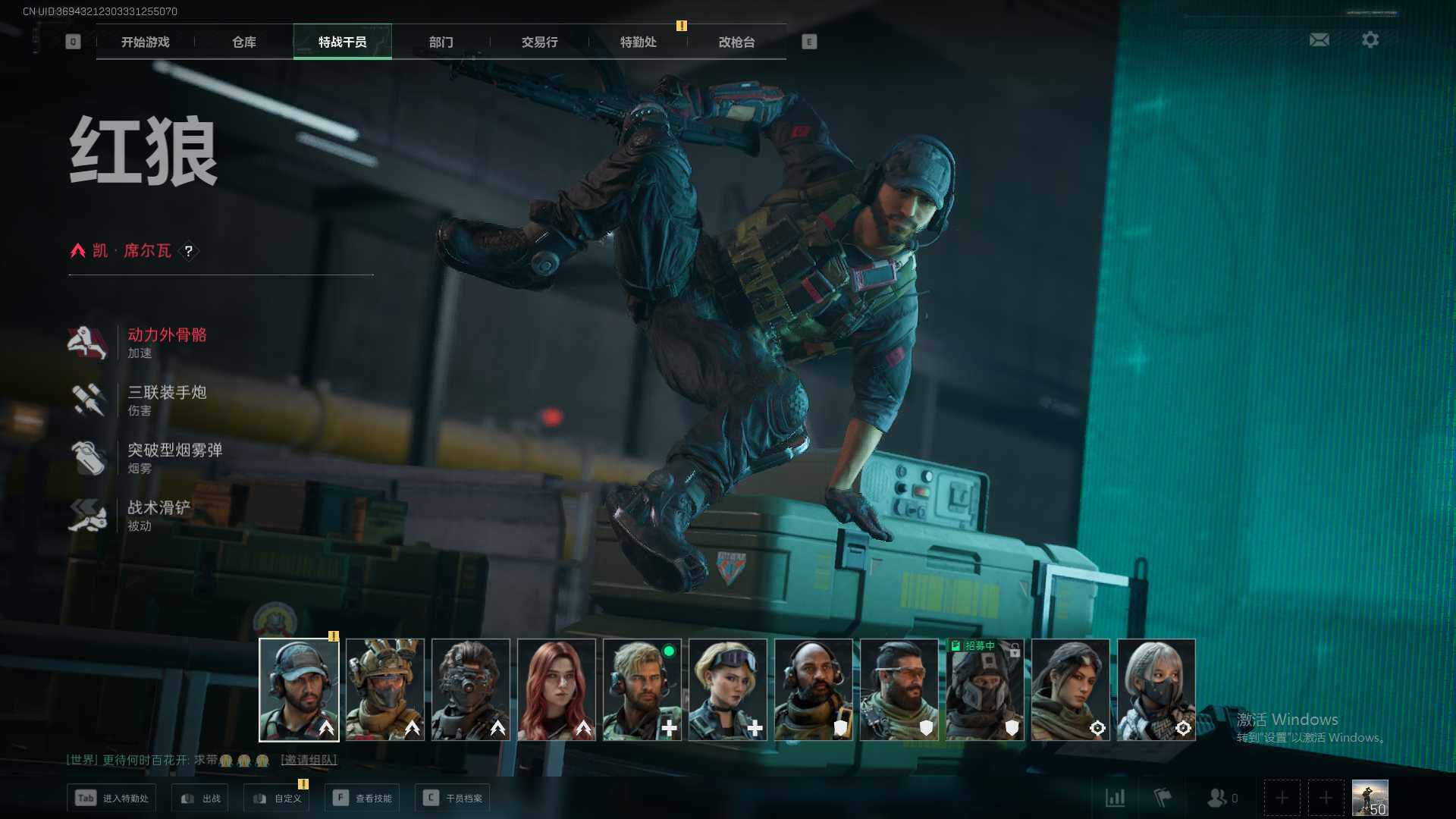Click the 三联装手炮 skill name
The width and height of the screenshot is (1456, 819).
(167, 392)
